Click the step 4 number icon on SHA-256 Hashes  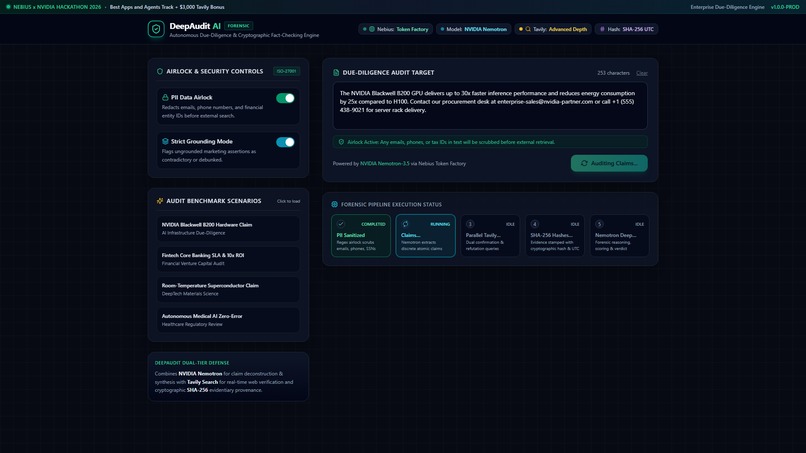click(x=535, y=224)
